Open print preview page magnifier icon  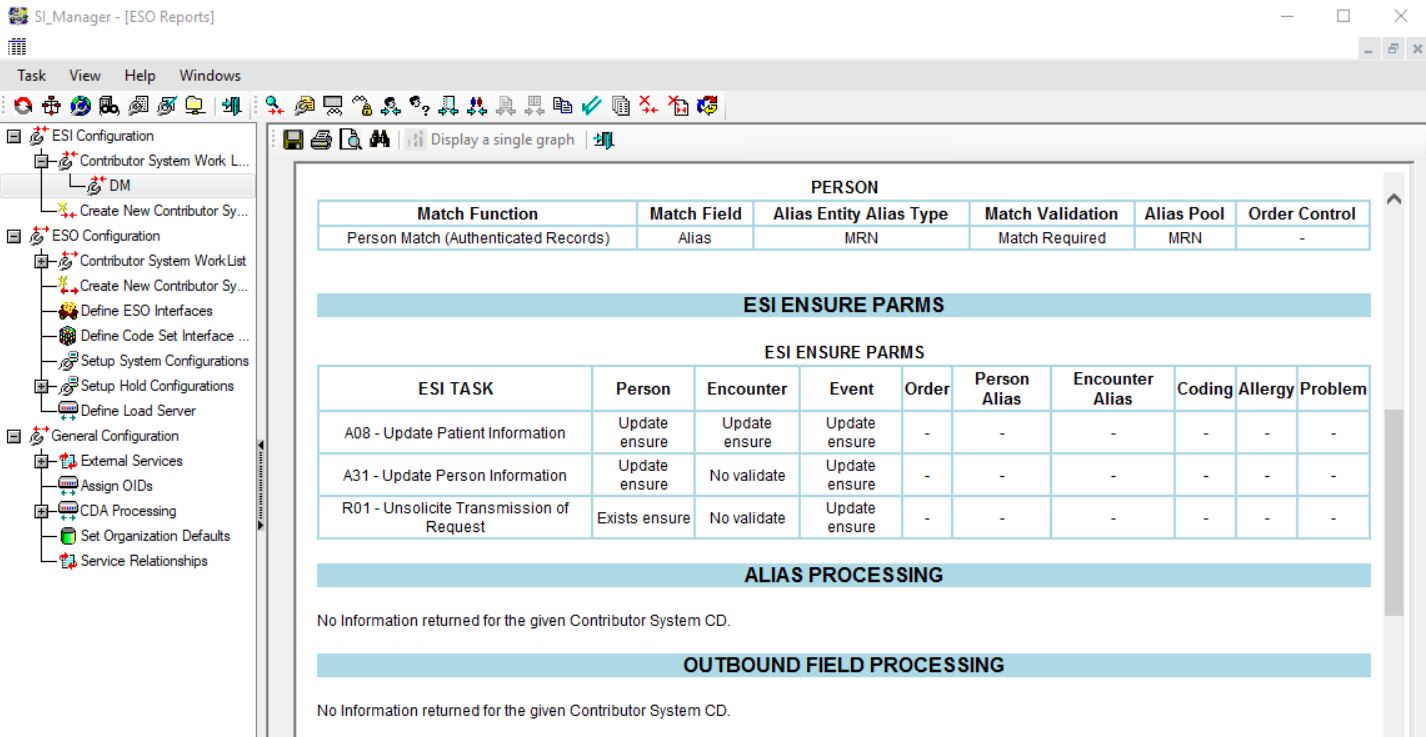point(350,140)
